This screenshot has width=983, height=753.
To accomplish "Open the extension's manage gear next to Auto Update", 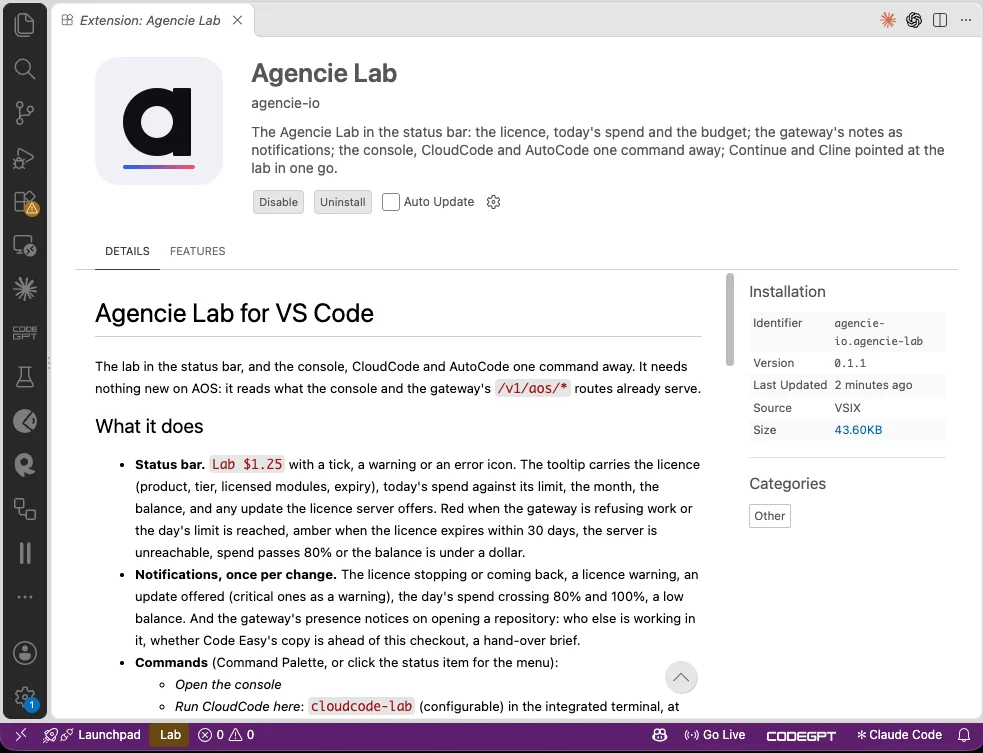I will (x=493, y=202).
